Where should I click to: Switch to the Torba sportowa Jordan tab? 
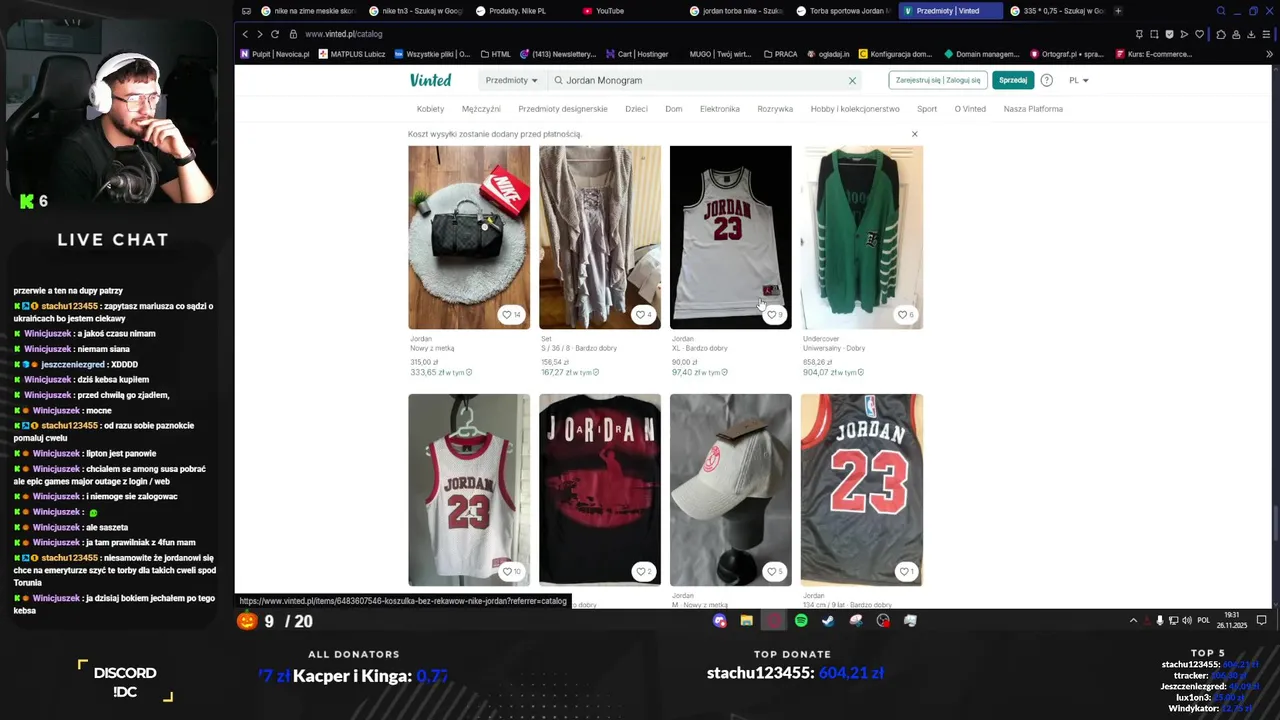[843, 11]
